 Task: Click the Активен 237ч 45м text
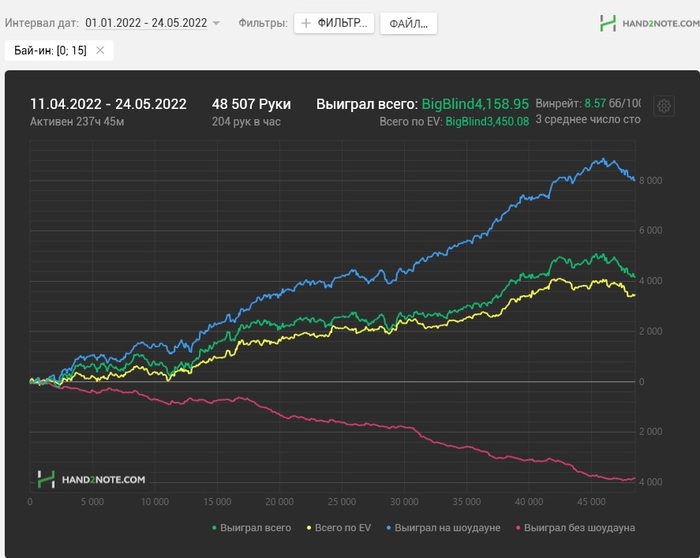click(77, 121)
